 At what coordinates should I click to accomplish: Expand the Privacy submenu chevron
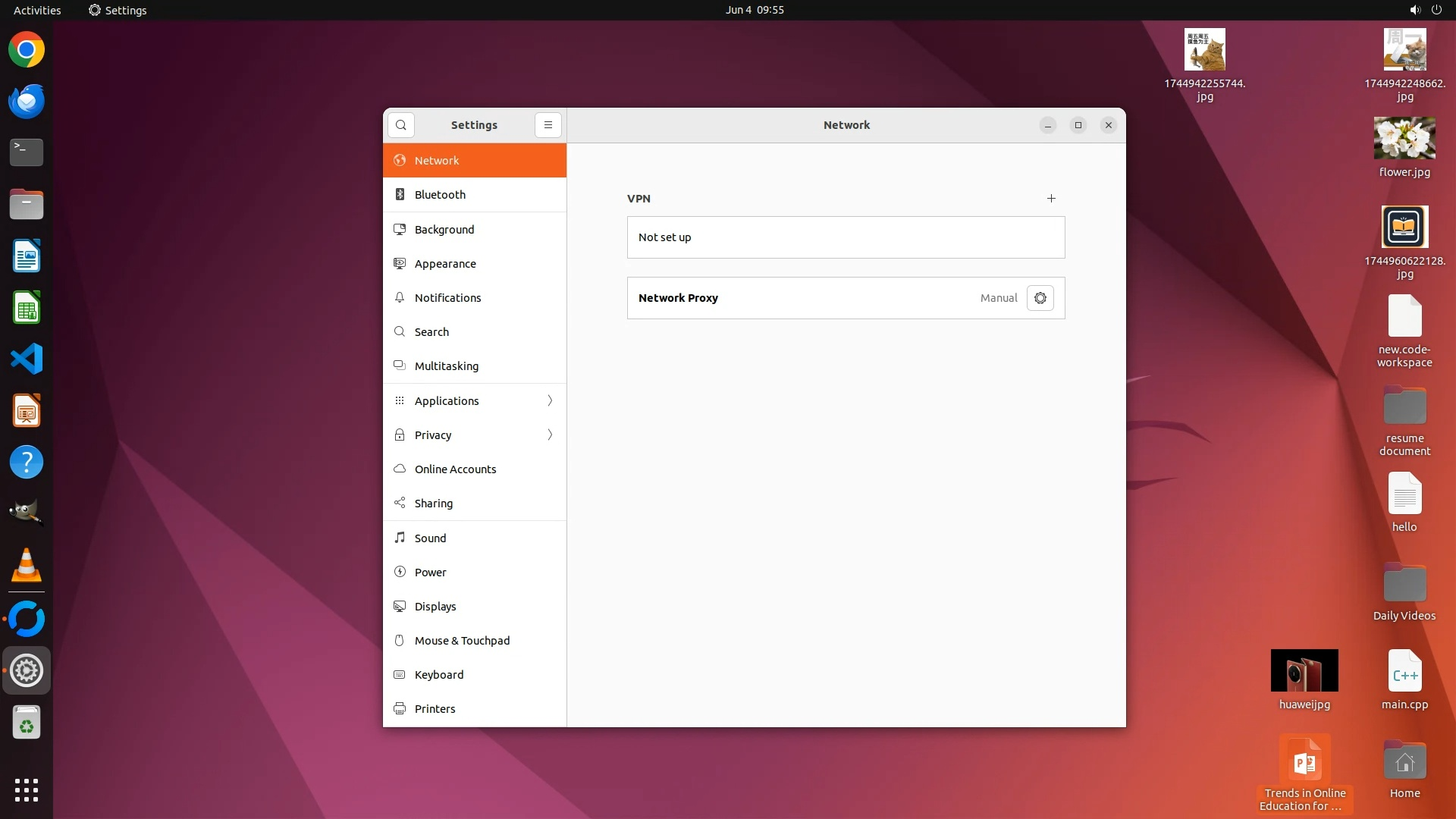tap(550, 435)
